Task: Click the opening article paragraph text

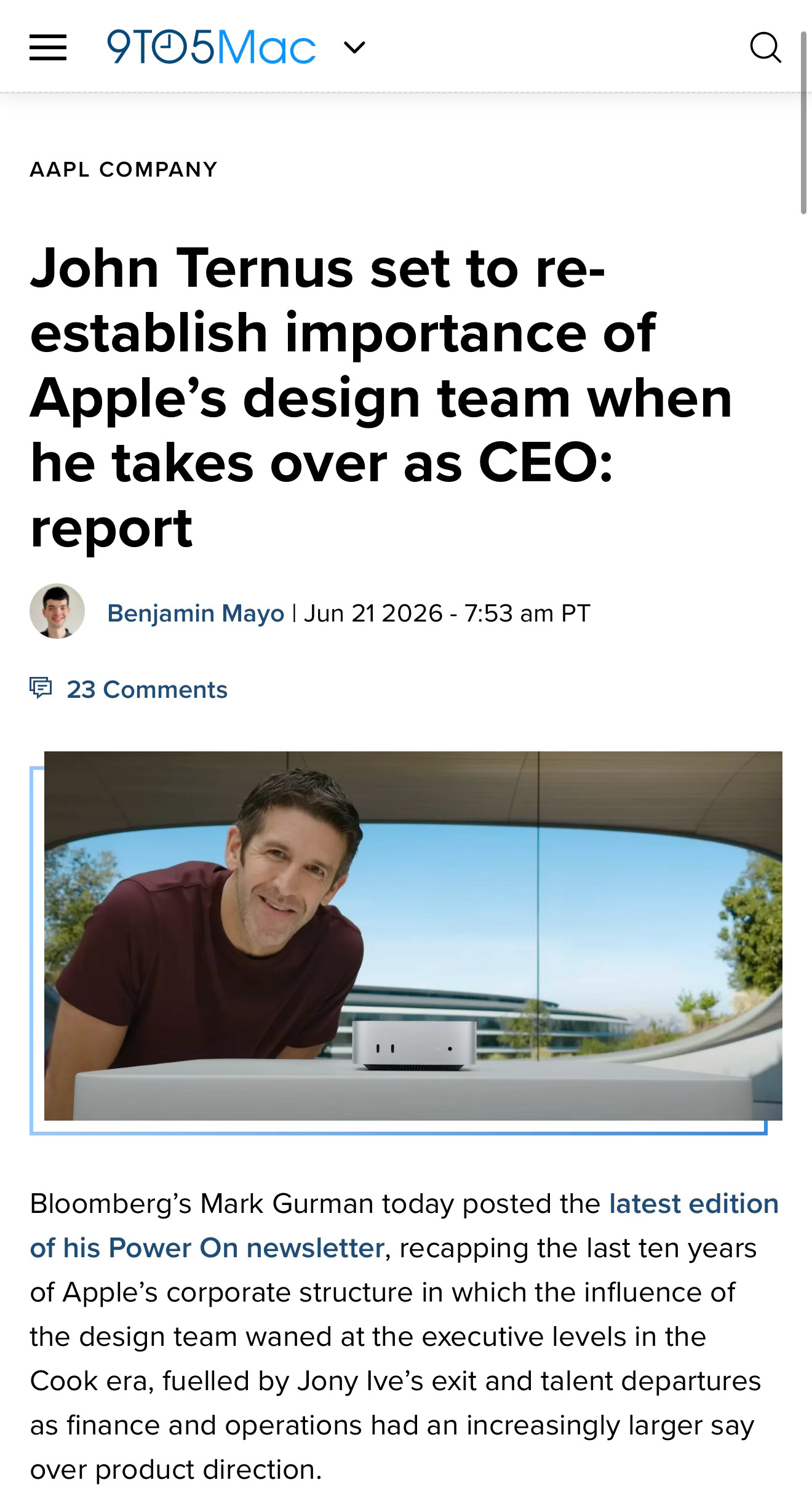Action: pos(404,1337)
